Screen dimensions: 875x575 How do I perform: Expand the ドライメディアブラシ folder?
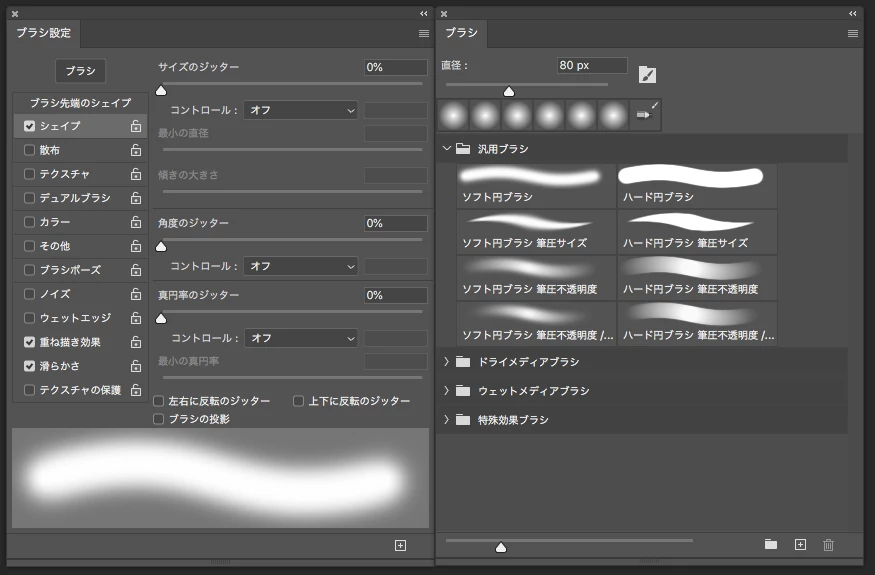pos(446,362)
